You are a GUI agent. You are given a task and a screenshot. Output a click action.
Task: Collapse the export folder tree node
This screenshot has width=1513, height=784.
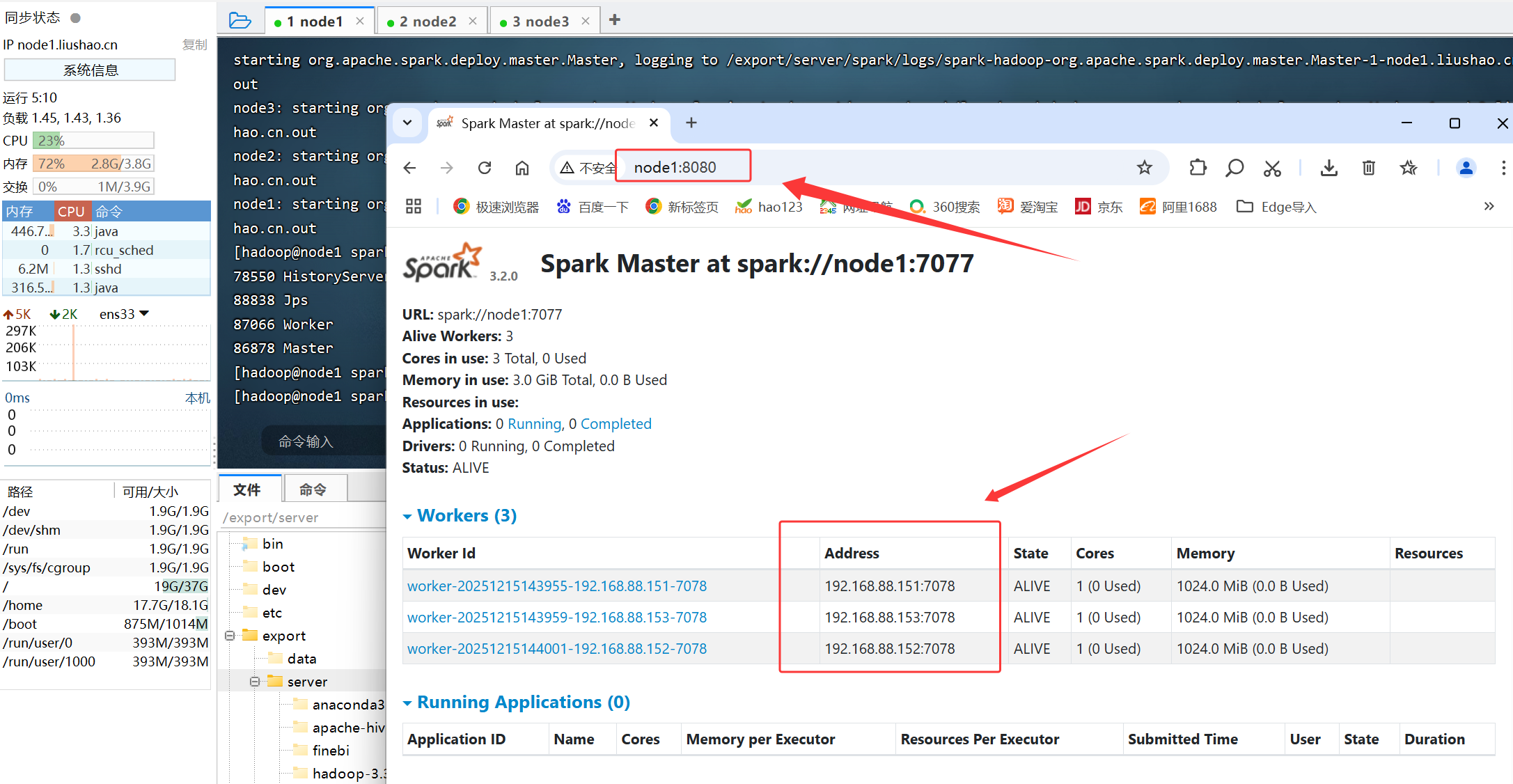coord(230,636)
